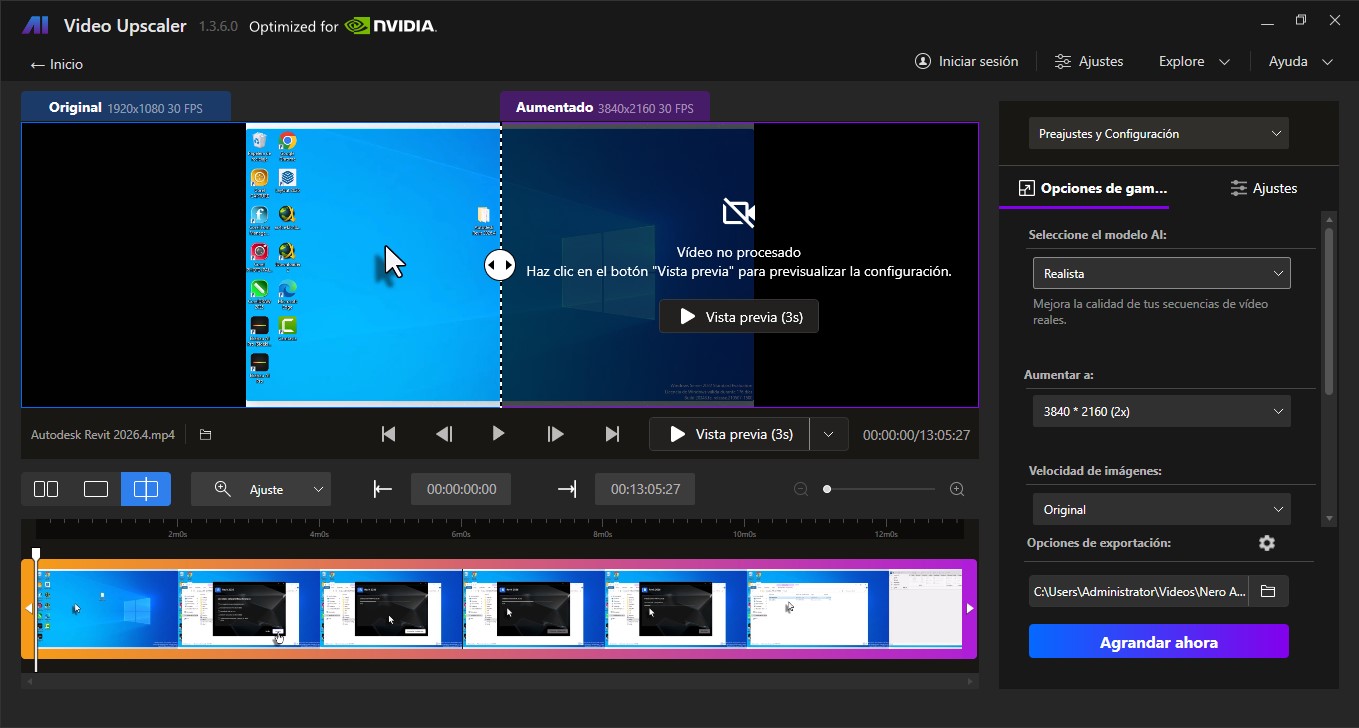Jump to the first frame with skip-back control
1359x728 pixels.
(x=388, y=433)
